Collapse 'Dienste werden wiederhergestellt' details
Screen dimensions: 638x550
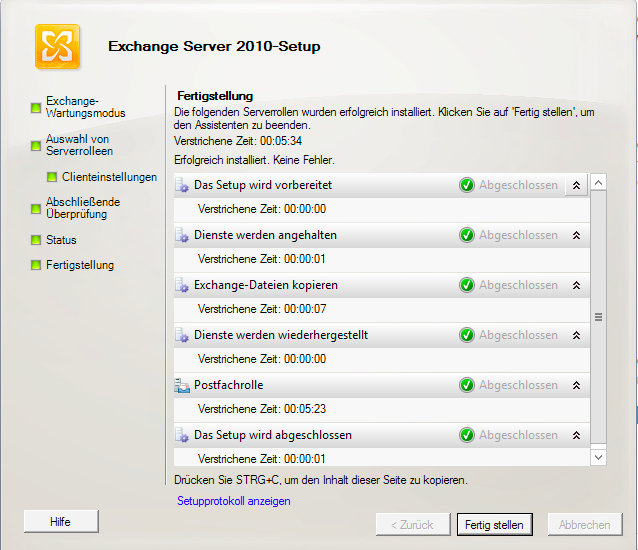pyautogui.click(x=577, y=336)
